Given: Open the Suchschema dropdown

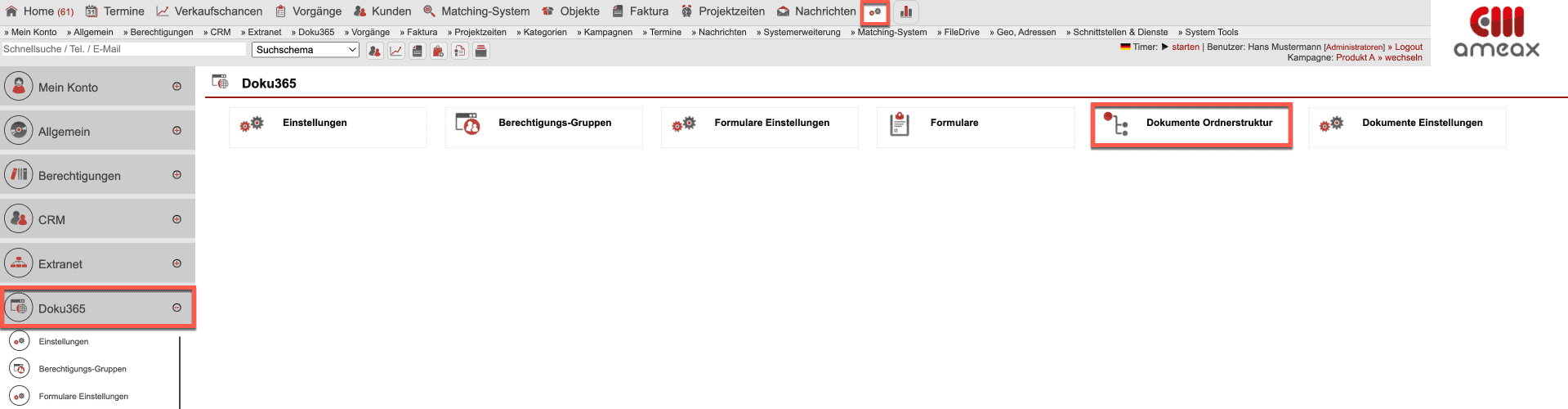Looking at the screenshot, I should point(306,50).
